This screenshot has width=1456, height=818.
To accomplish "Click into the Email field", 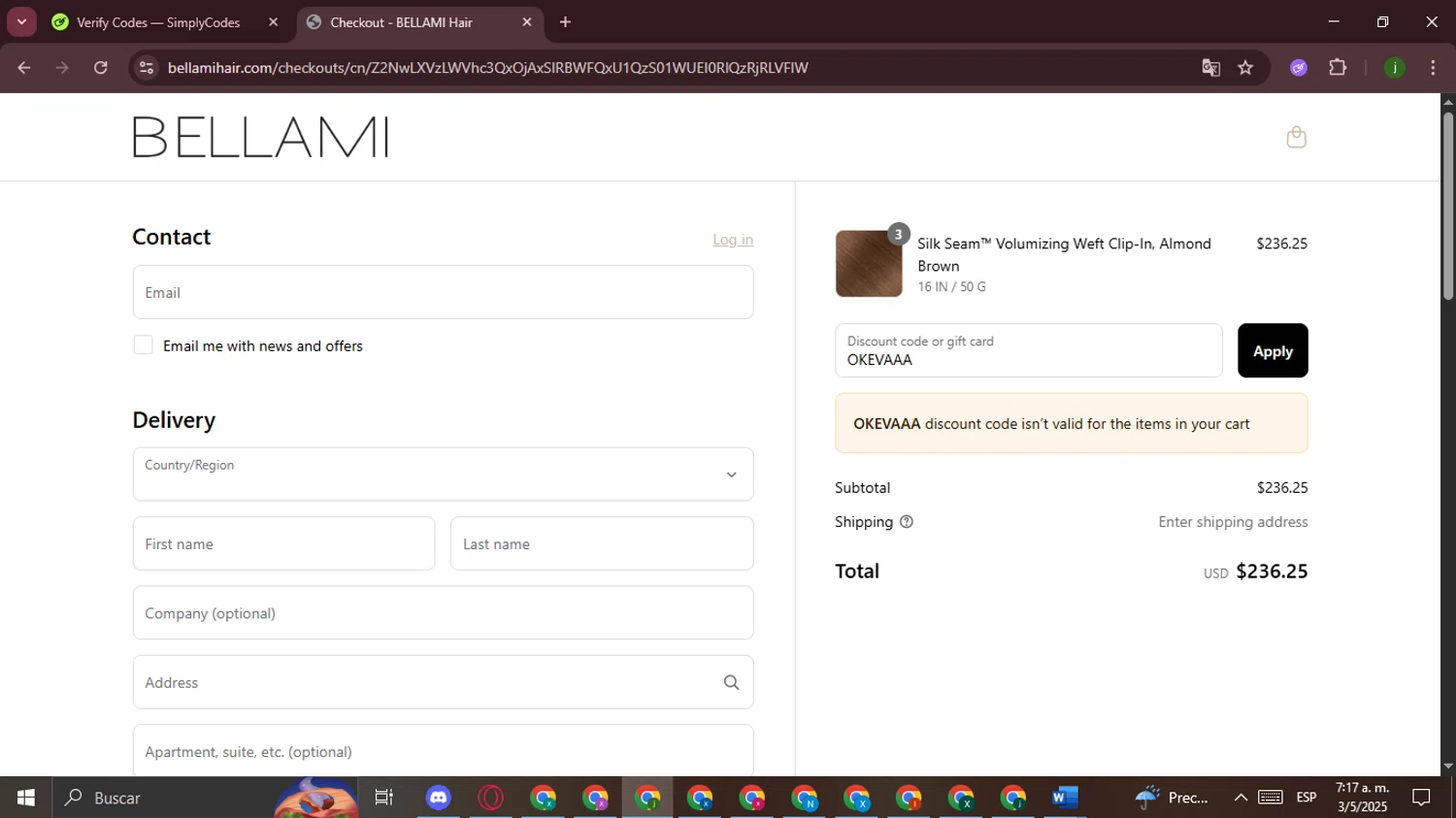I will [x=443, y=292].
